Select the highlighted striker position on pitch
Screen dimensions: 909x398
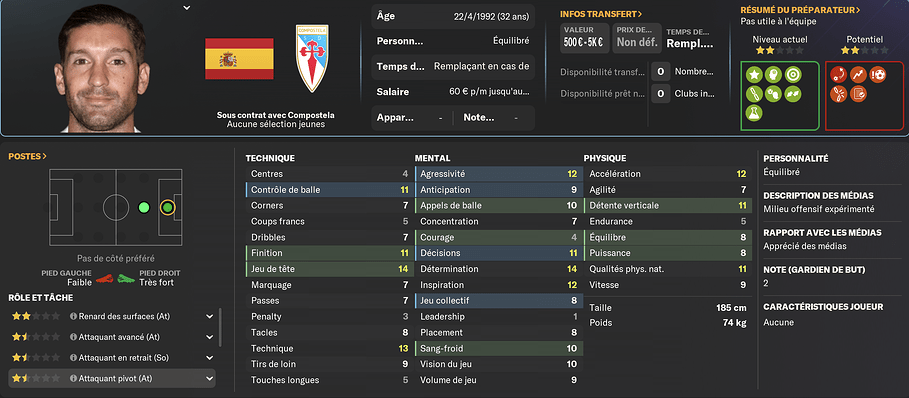click(x=167, y=207)
